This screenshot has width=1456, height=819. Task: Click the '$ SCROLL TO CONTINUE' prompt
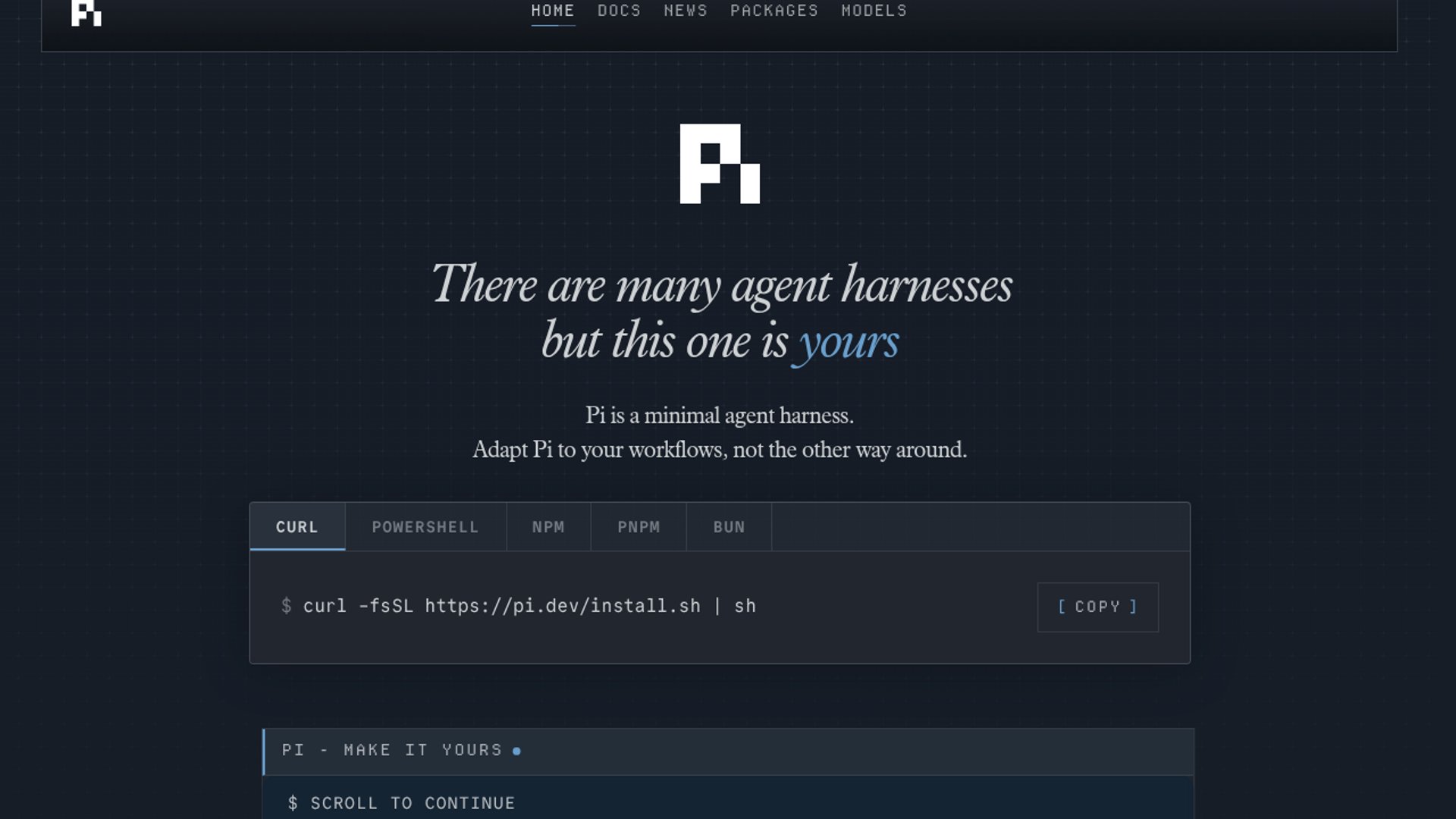[x=401, y=803]
